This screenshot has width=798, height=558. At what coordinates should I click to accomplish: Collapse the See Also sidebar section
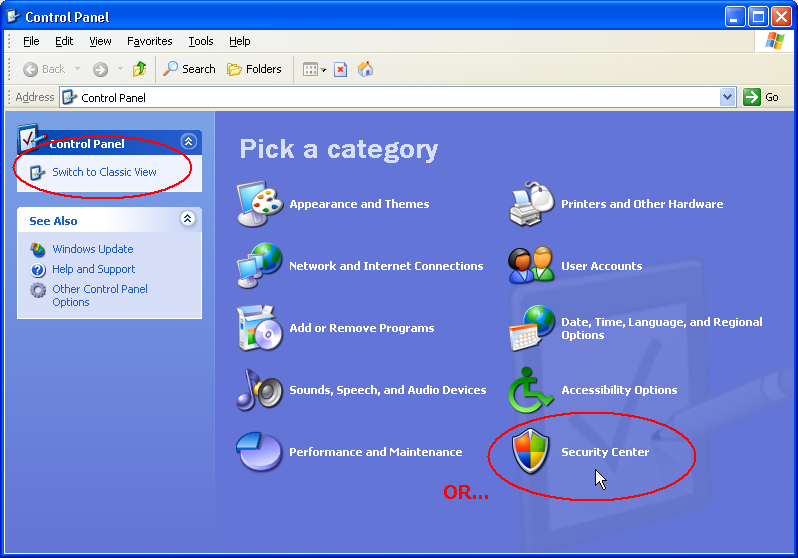(188, 218)
